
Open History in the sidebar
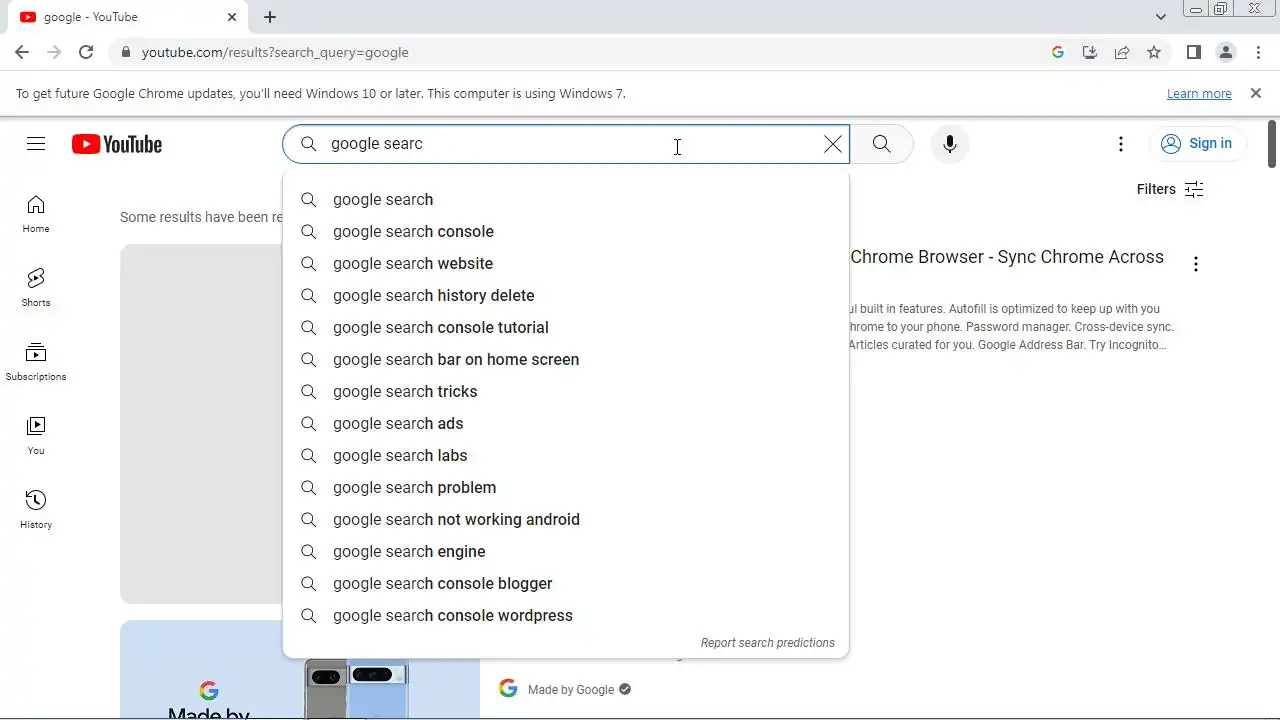point(36,510)
